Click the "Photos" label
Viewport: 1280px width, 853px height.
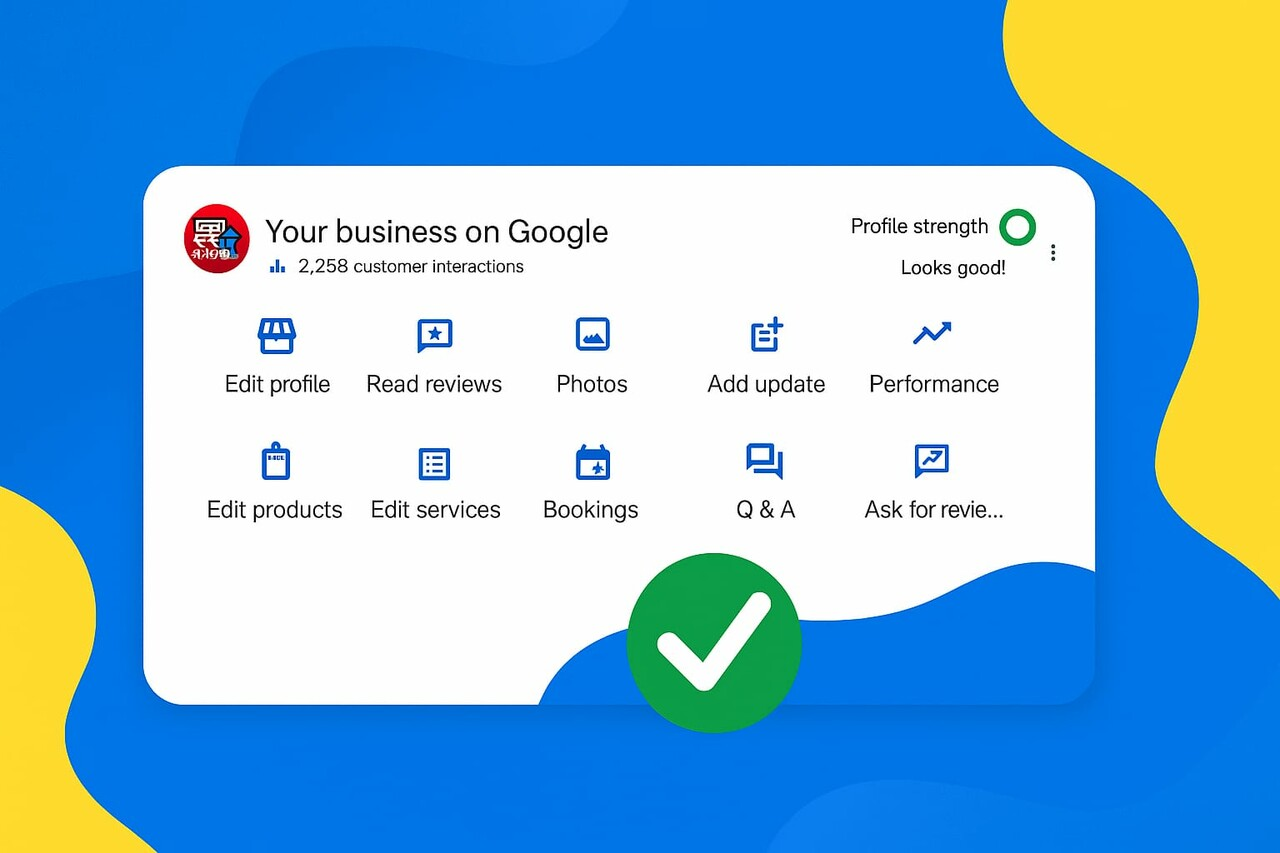click(592, 384)
